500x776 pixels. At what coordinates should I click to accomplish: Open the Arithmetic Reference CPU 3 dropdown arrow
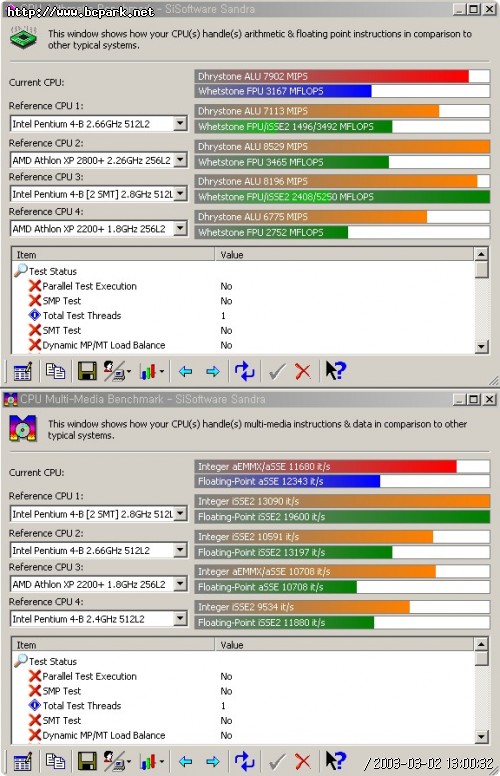[180, 194]
